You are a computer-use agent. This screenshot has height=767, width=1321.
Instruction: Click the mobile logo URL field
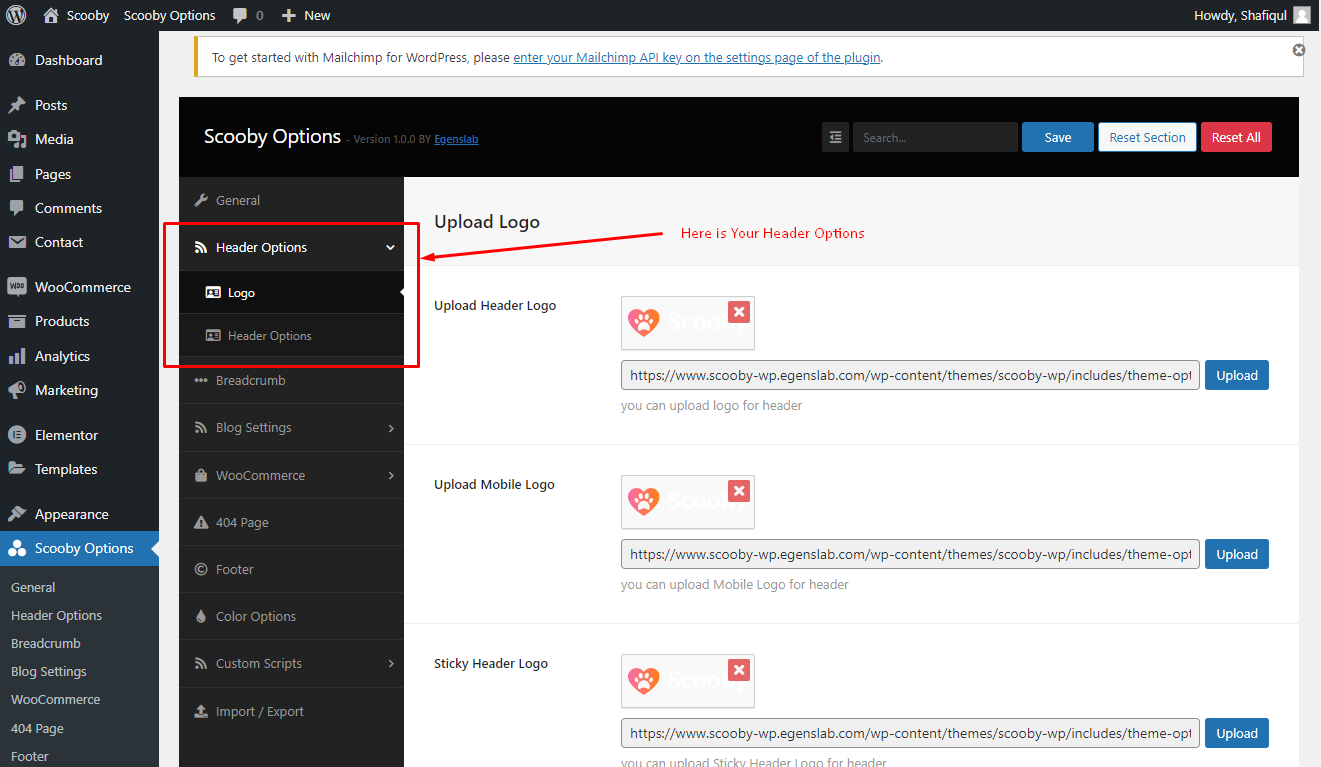coord(910,554)
